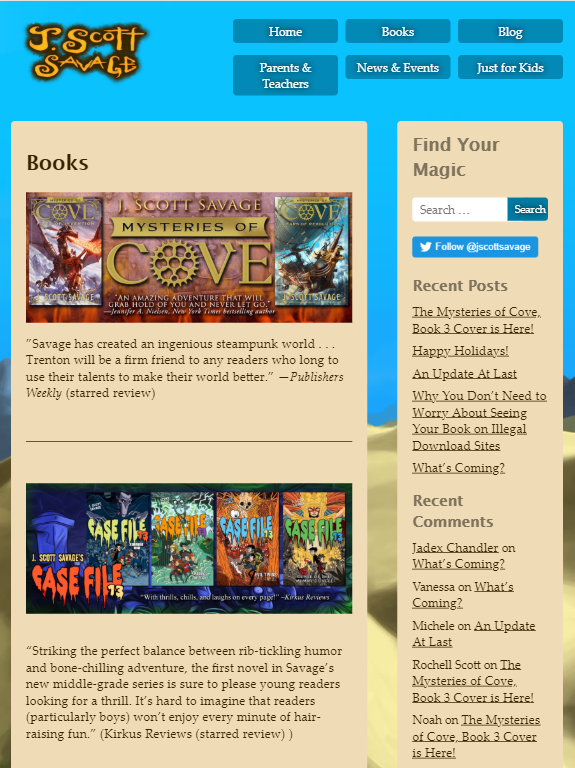Open the What's Coming? recent post link
Viewport: 575px width, 768px height.
point(458,468)
